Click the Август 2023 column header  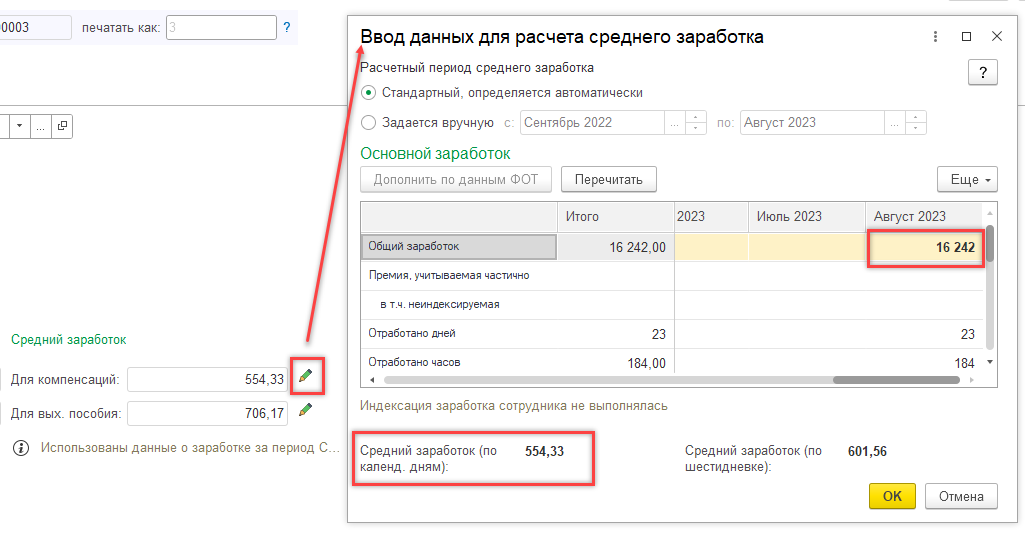coord(922,216)
